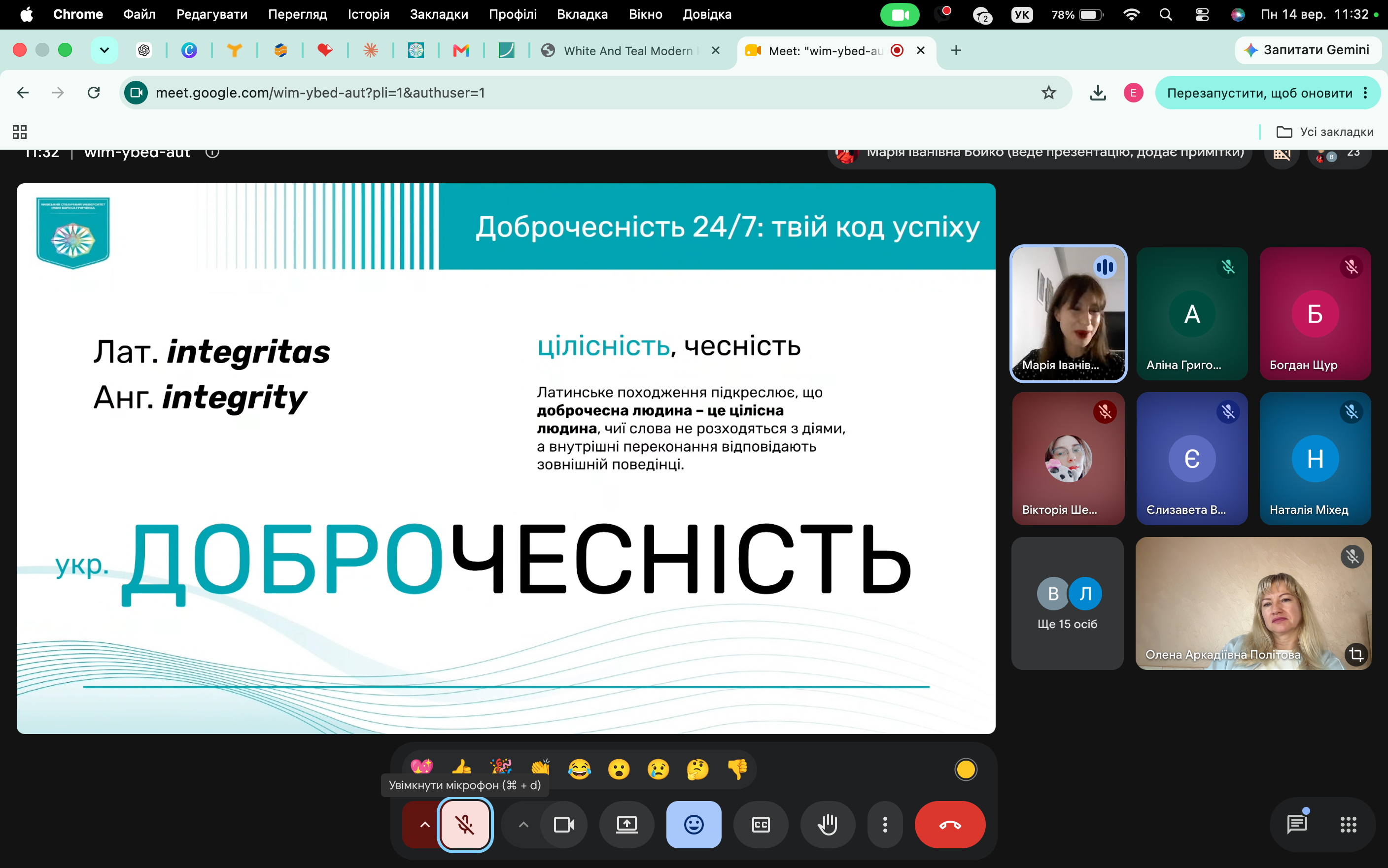Select Вікторія Ше... participant tile
Image resolution: width=1388 pixels, height=868 pixels.
point(1068,458)
